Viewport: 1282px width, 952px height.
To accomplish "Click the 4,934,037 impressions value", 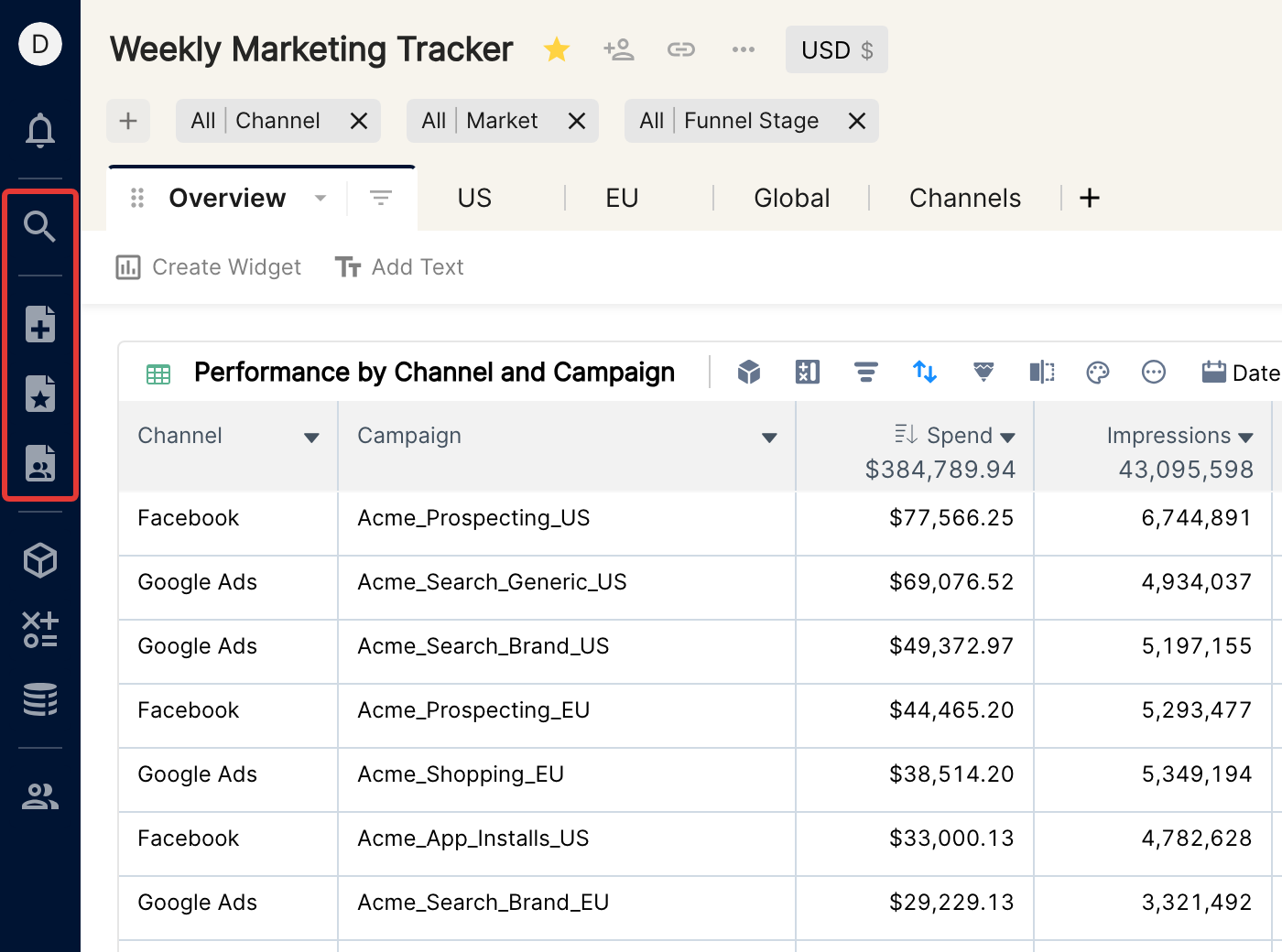I will pos(1196,582).
